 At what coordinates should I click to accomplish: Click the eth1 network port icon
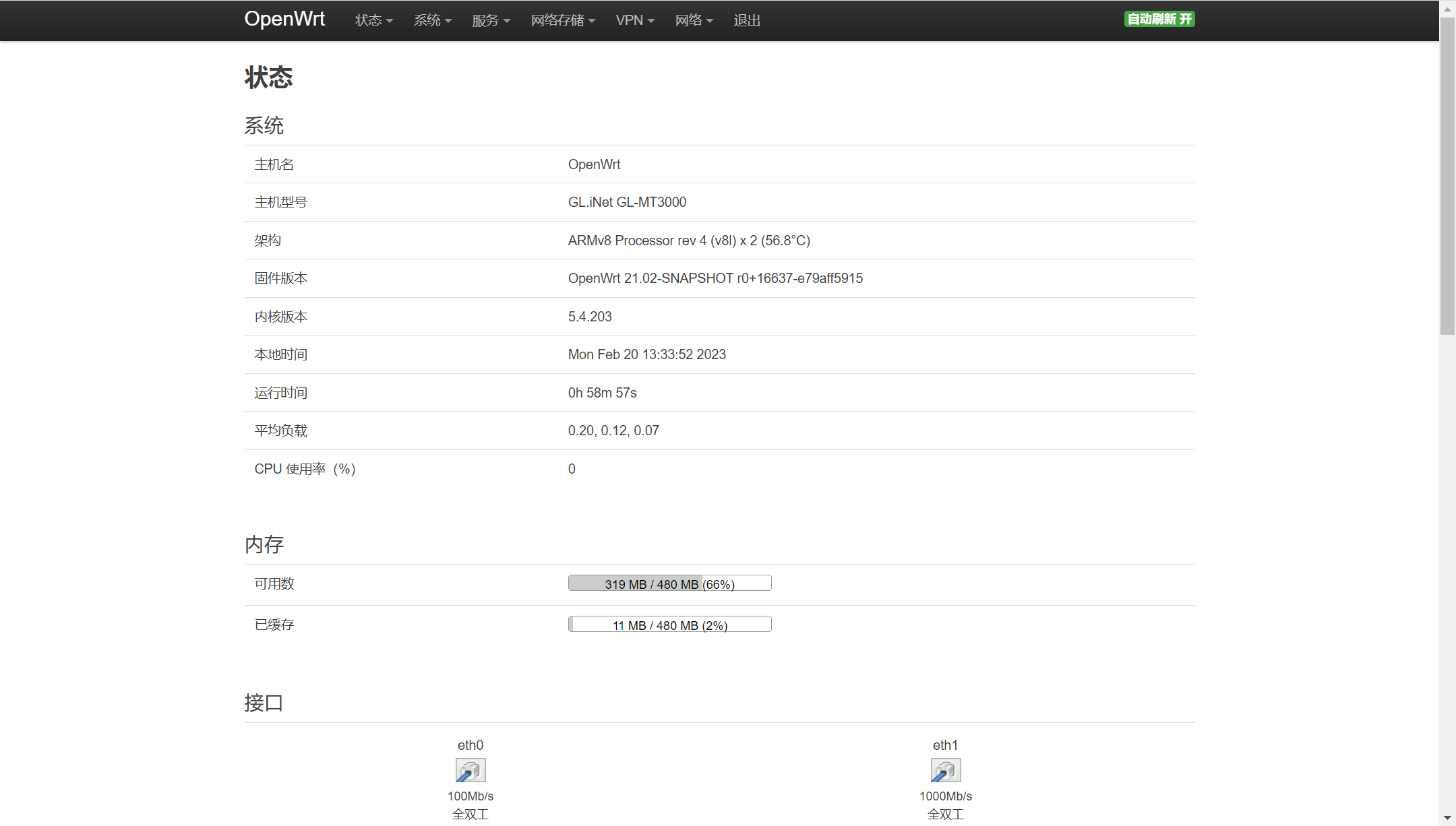click(x=945, y=770)
